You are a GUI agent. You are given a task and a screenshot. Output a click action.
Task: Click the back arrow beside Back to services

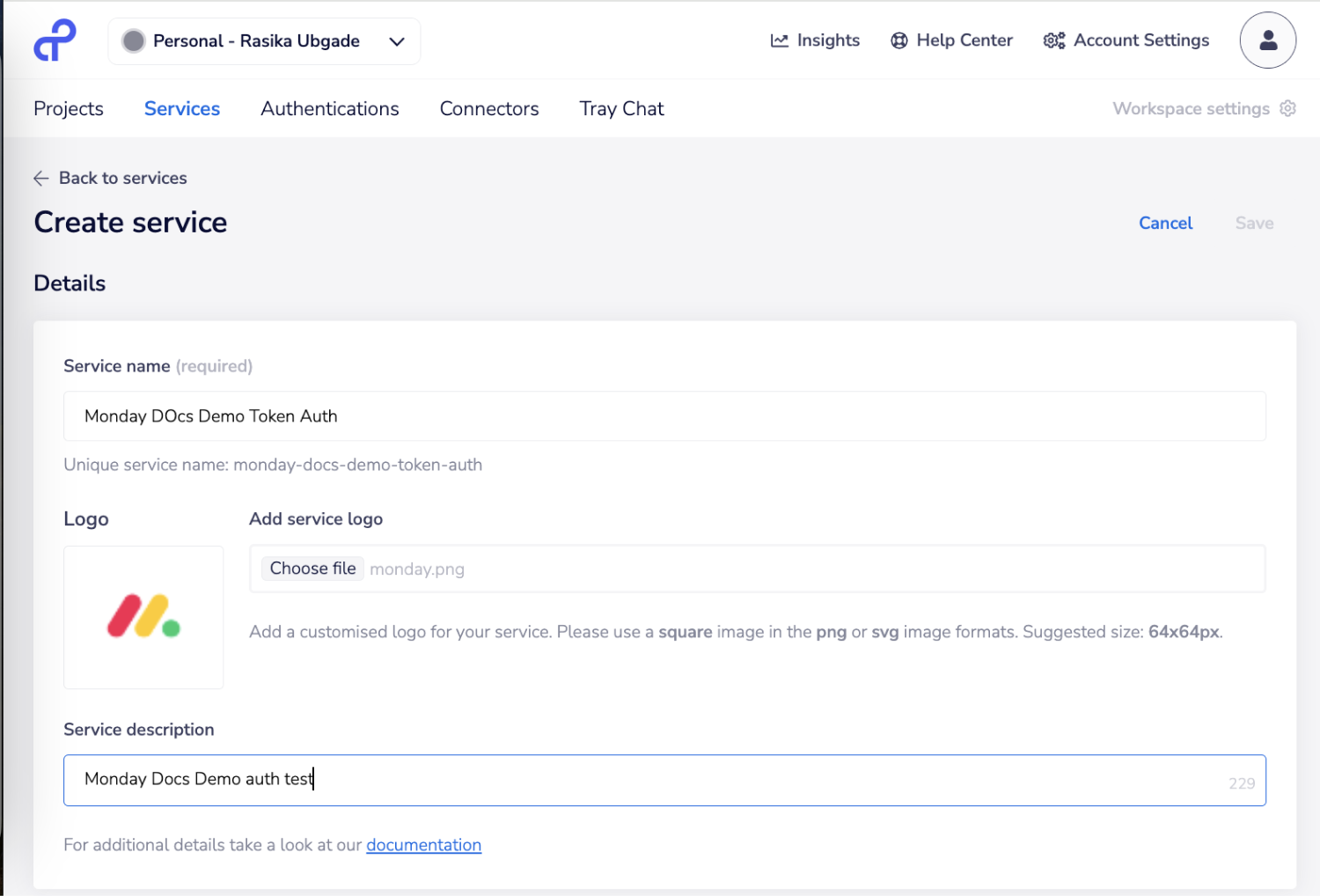click(x=40, y=178)
